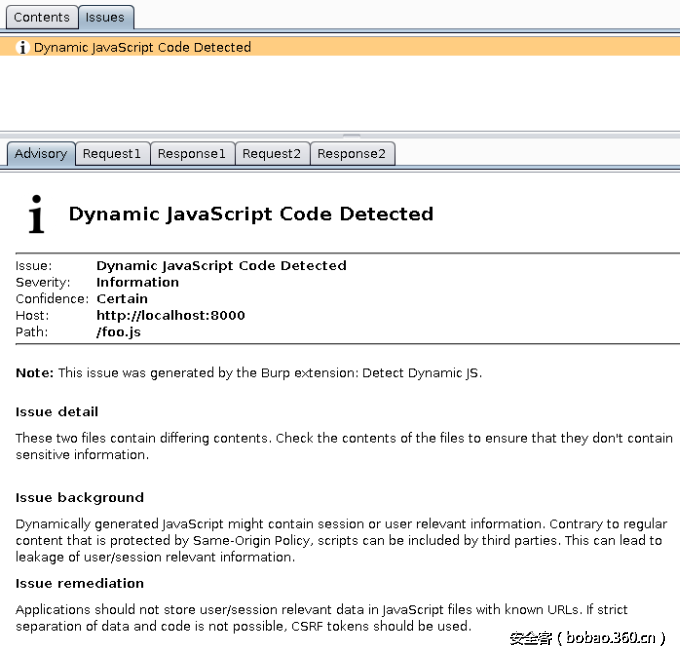Image resolution: width=680 pixels, height=656 pixels.
Task: Click the /foo.js path value
Action: 118,332
